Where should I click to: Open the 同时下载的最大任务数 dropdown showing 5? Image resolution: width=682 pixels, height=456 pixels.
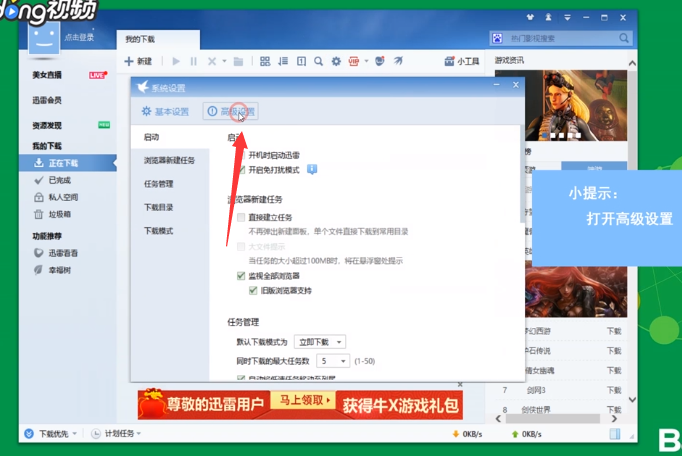tap(333, 361)
